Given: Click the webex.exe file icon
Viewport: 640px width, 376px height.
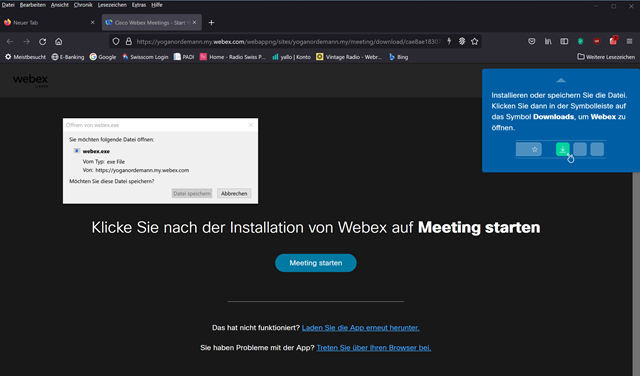Looking at the screenshot, I should [x=76, y=151].
